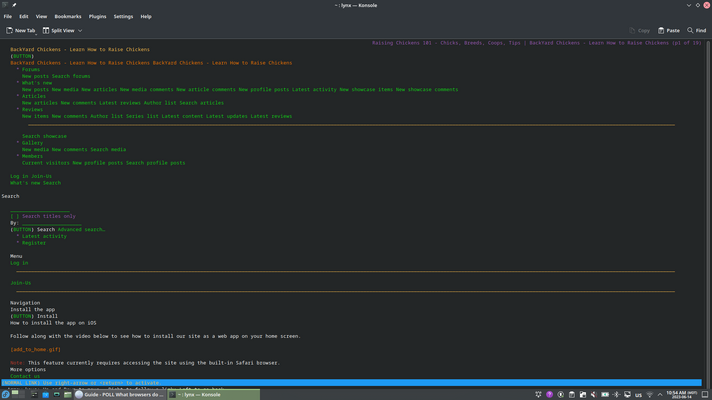Click the 'Contact us' link
This screenshot has width=712, height=400.
click(x=25, y=376)
